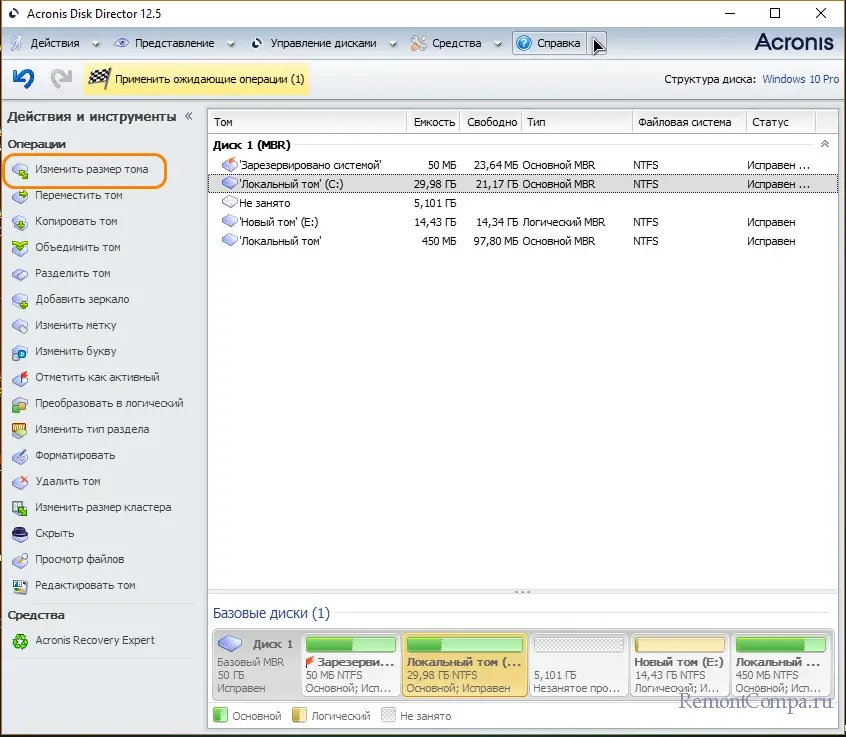Select the Новый том (E:) partition block
The height and width of the screenshot is (737, 846).
679,665
